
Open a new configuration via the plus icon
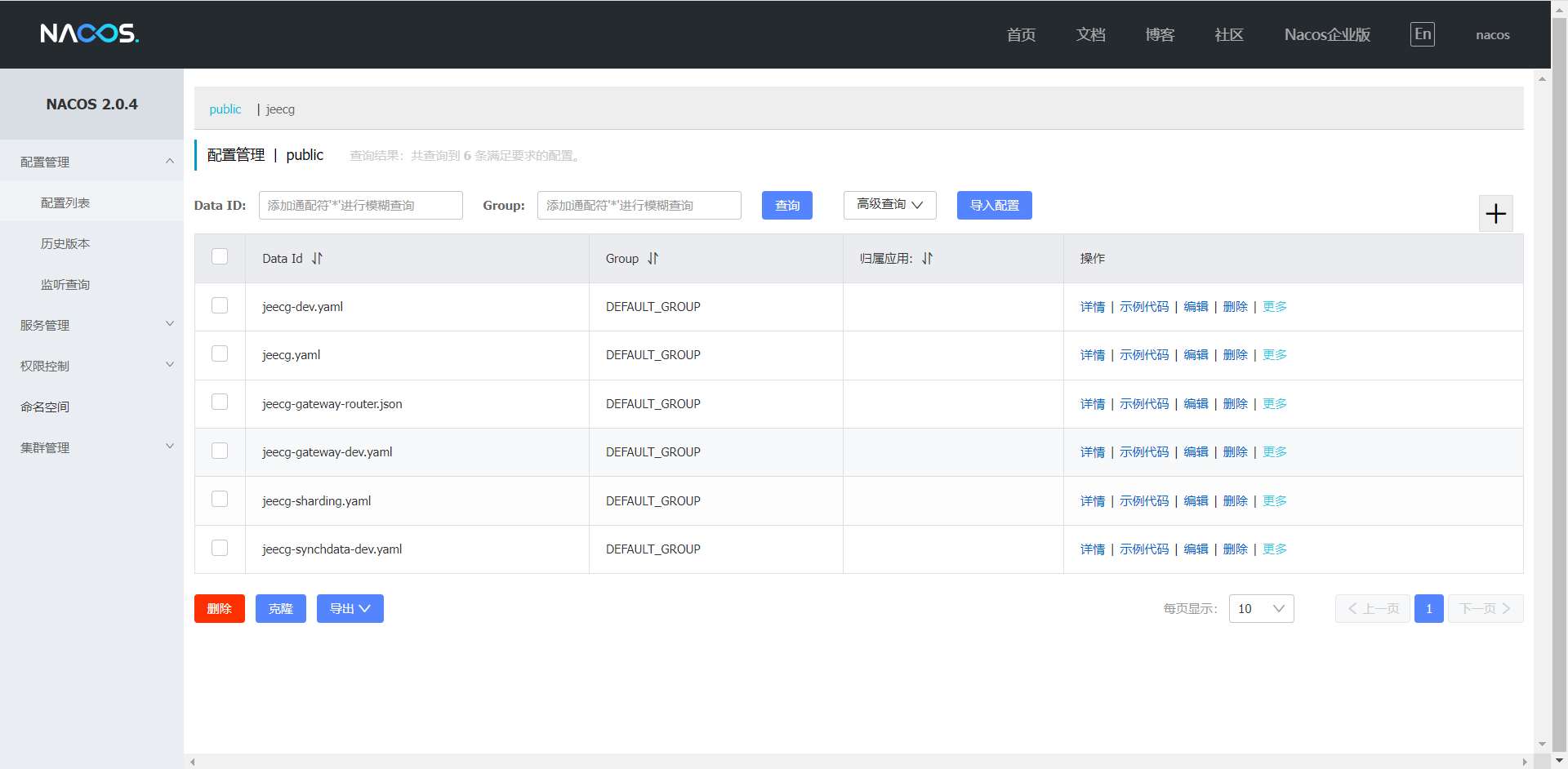(1495, 213)
